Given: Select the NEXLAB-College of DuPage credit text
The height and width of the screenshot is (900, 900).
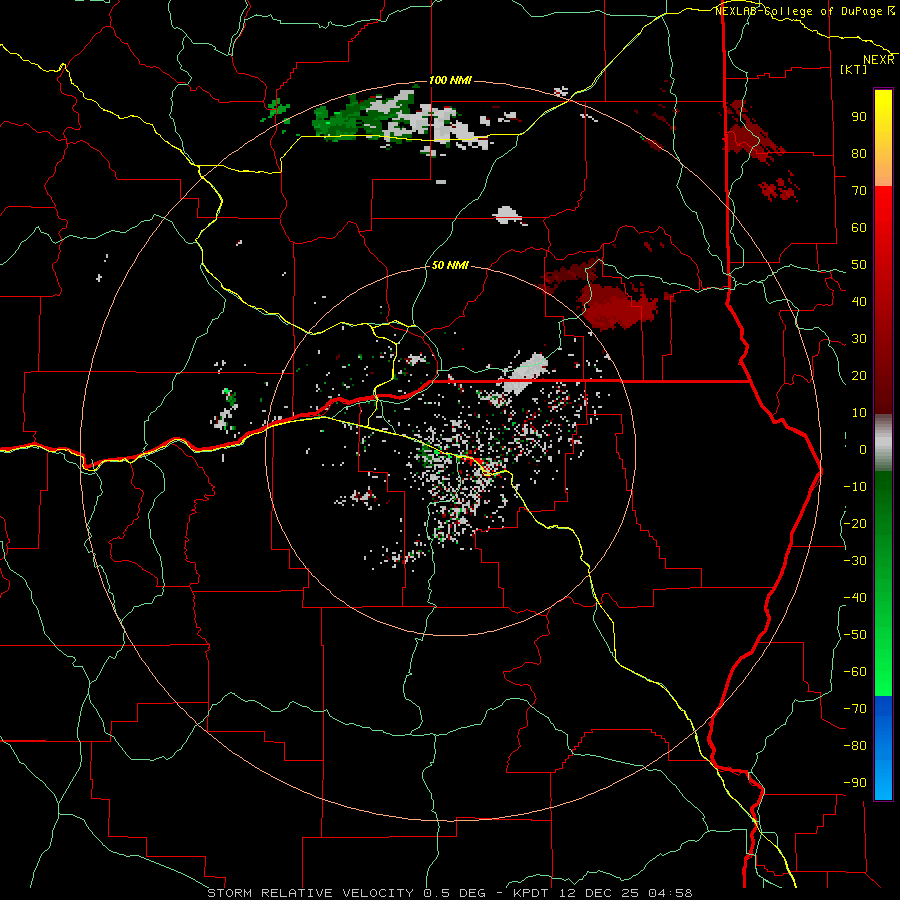Looking at the screenshot, I should pyautogui.click(x=804, y=11).
